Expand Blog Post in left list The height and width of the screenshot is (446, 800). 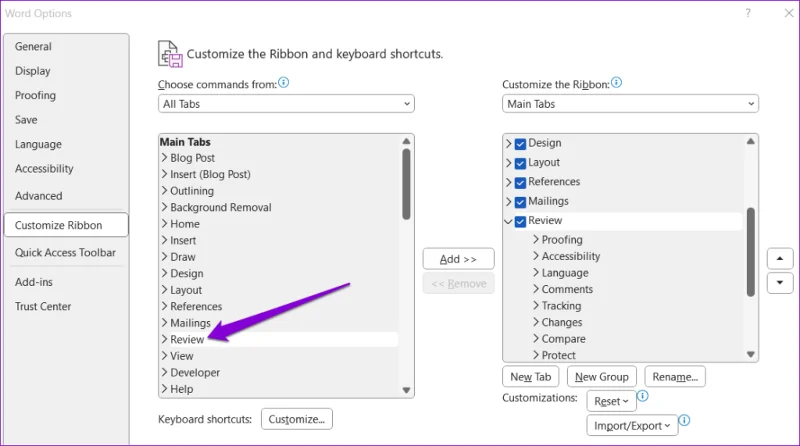[x=164, y=158]
